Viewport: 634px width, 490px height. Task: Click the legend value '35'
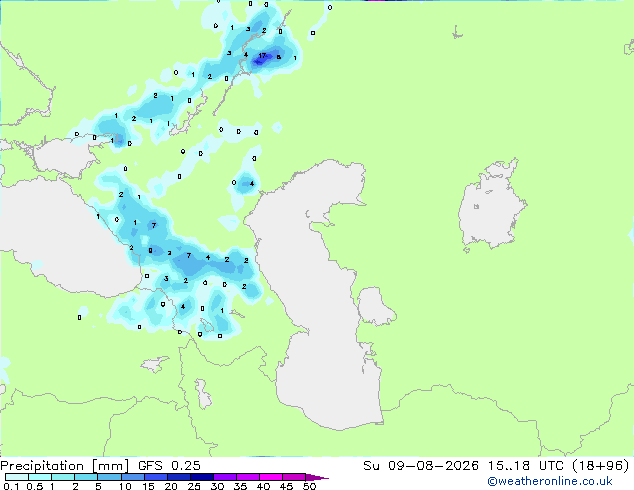(240, 486)
